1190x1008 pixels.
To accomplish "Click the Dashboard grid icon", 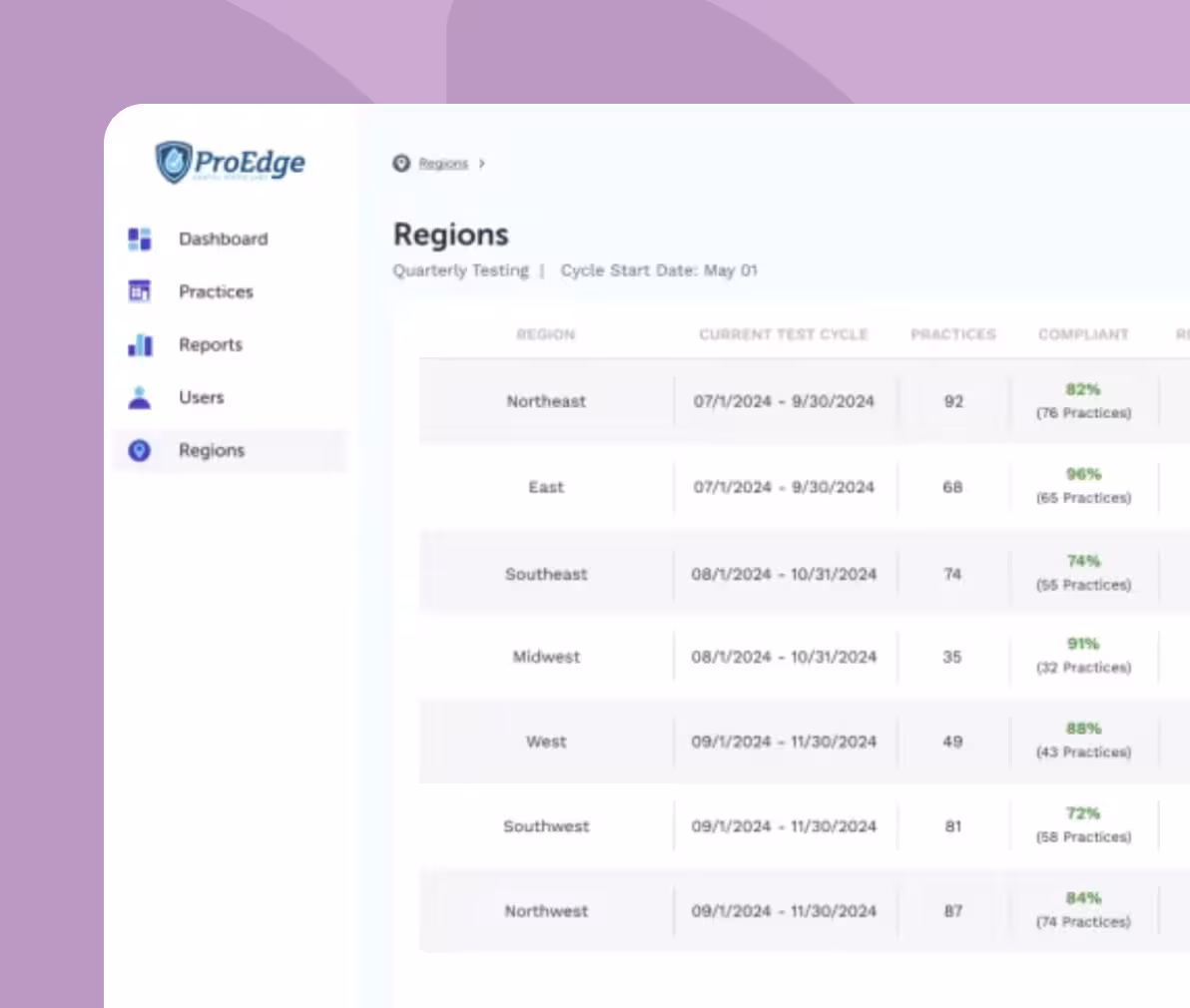I will 140,239.
